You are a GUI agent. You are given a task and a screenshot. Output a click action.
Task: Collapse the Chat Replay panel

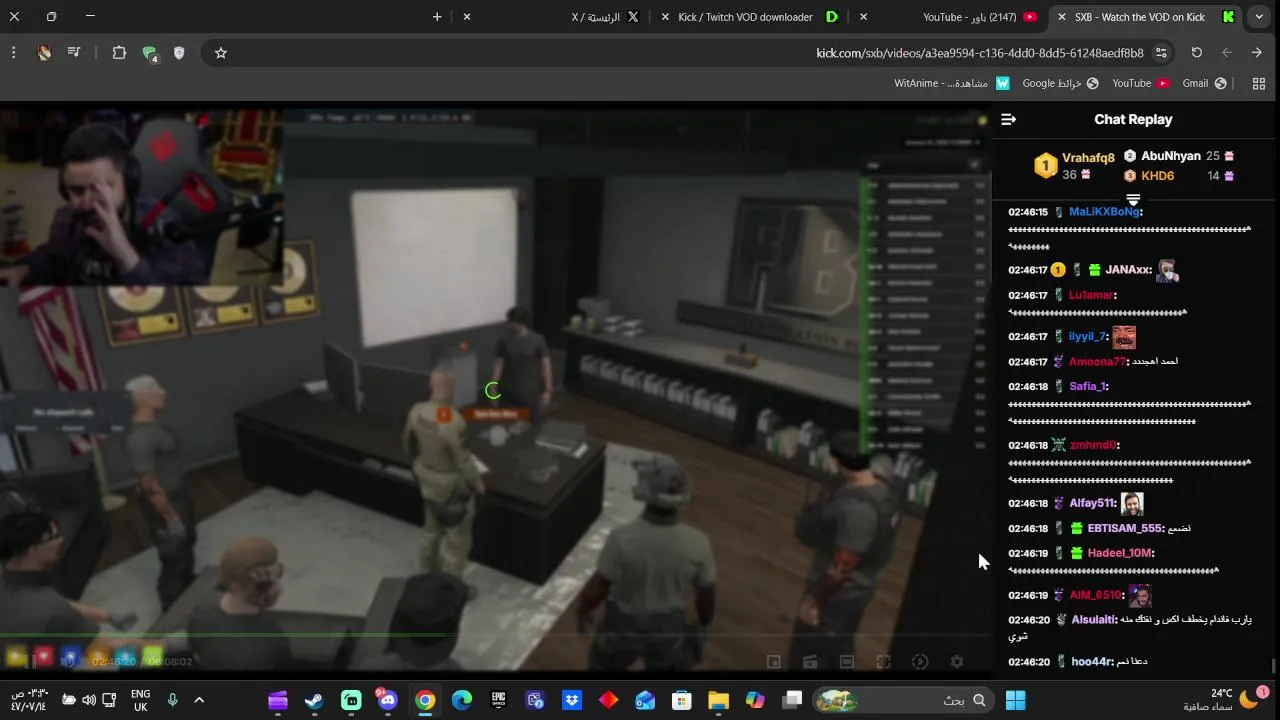pos(1008,119)
